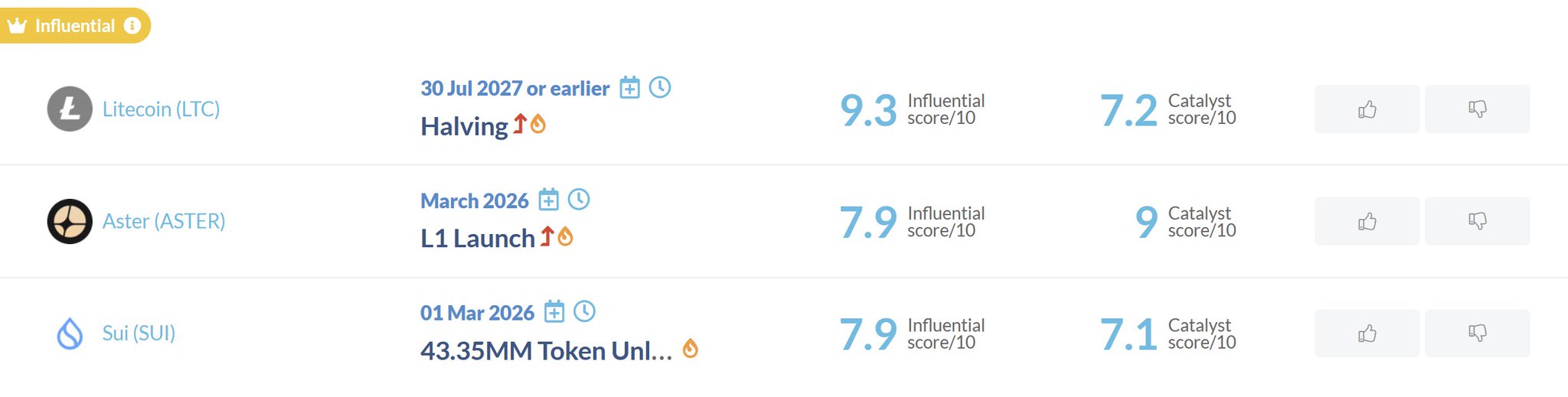Downvote the Sui token unlock event

(1477, 334)
